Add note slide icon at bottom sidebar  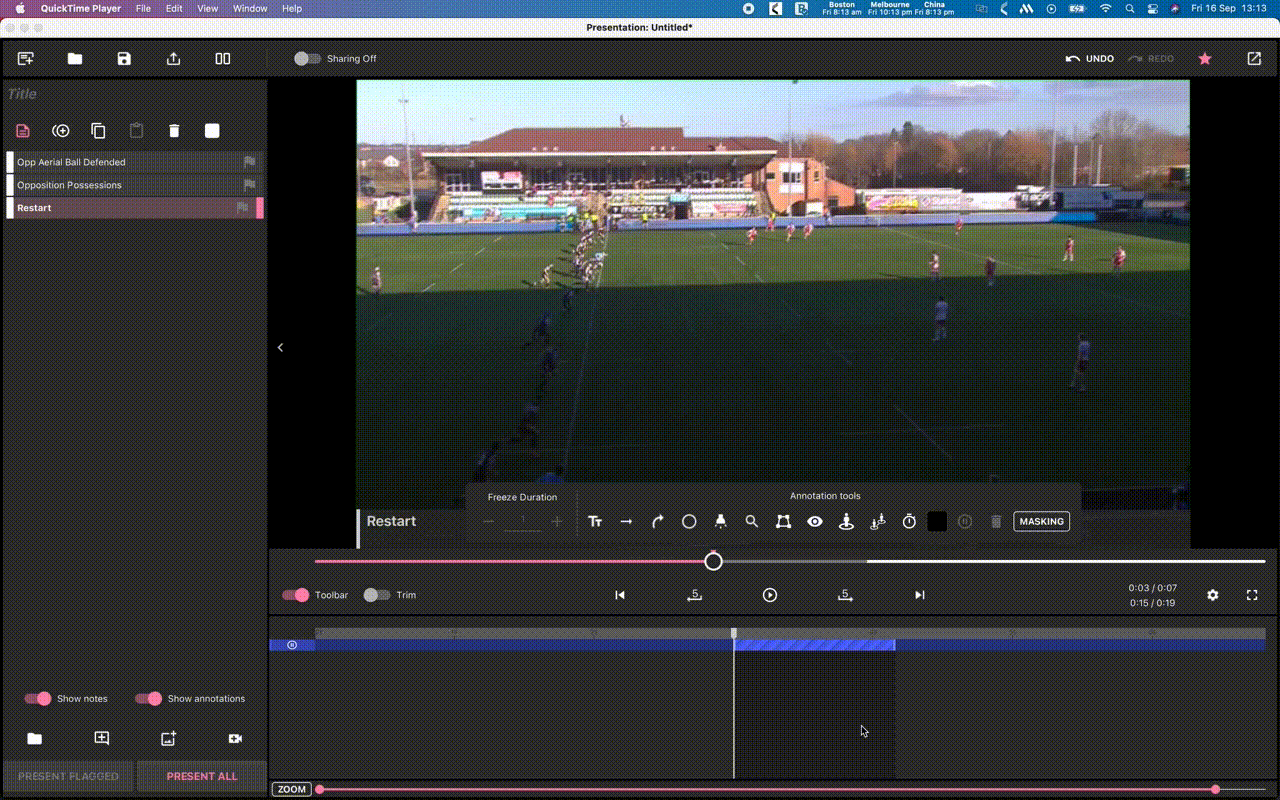pos(102,738)
